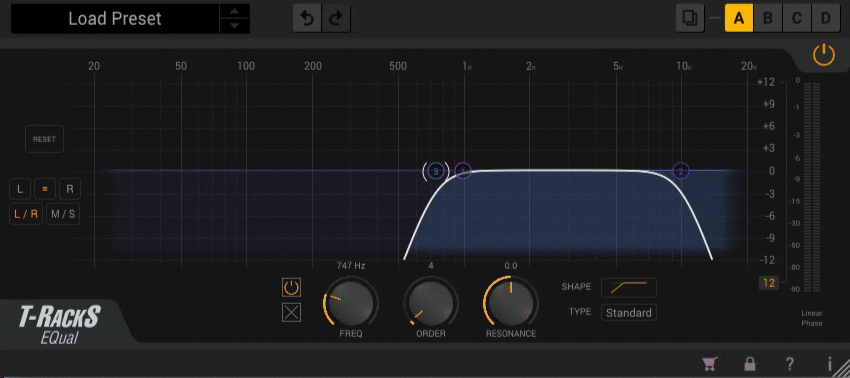Screen dimensions: 850x378
Task: Click the padlock authorization icon
Action: (750, 363)
